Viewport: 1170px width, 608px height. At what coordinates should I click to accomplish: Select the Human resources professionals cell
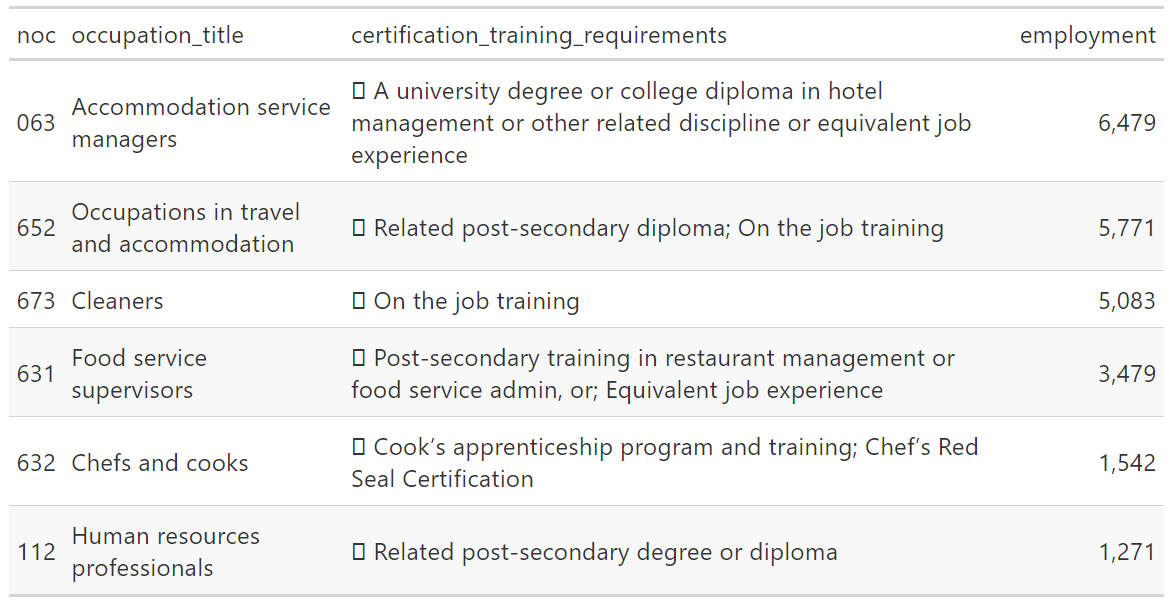tap(165, 552)
